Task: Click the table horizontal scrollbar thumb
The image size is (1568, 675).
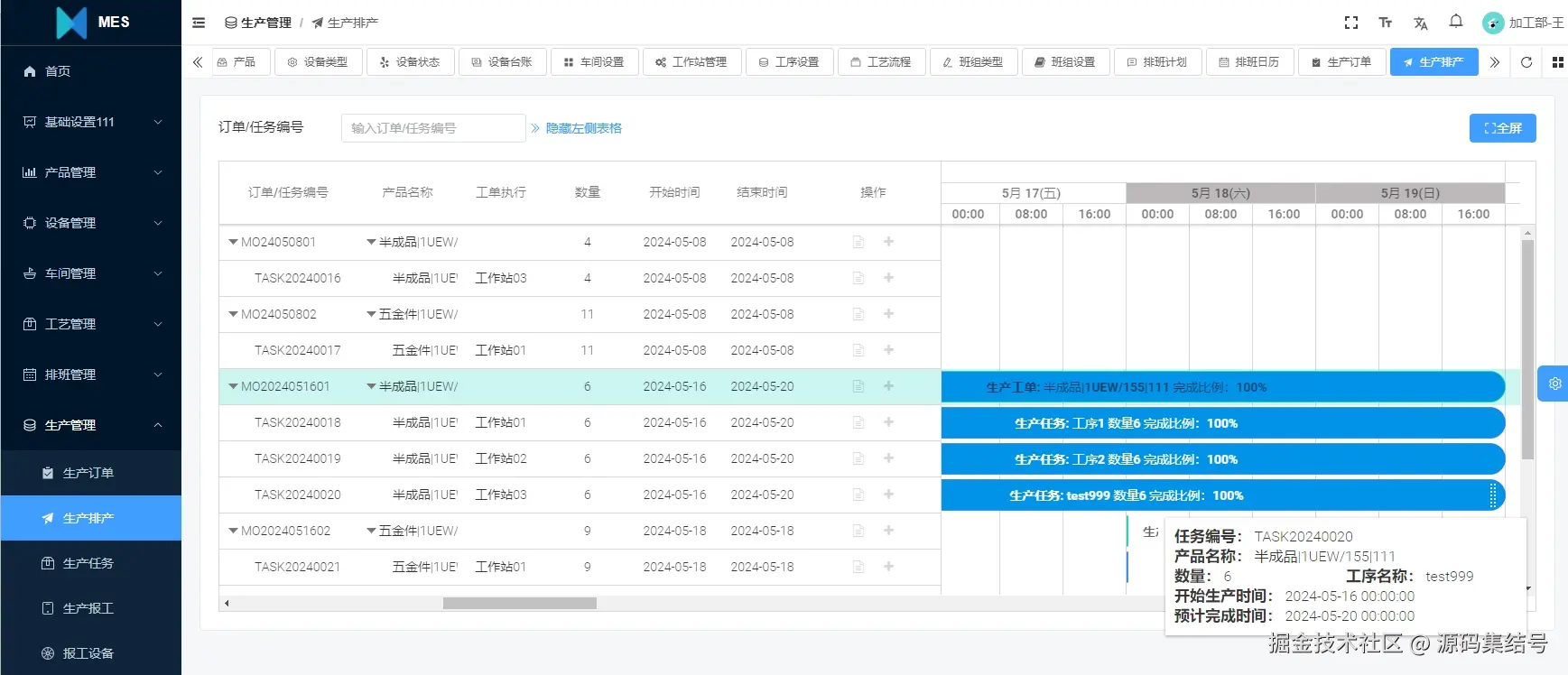Action: click(520, 603)
